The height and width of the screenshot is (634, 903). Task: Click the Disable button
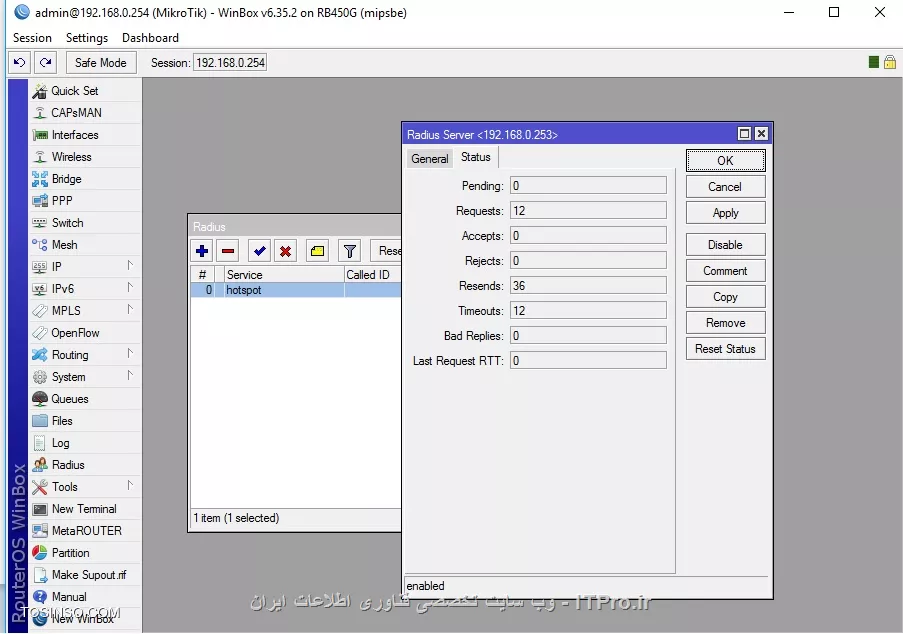click(x=726, y=245)
